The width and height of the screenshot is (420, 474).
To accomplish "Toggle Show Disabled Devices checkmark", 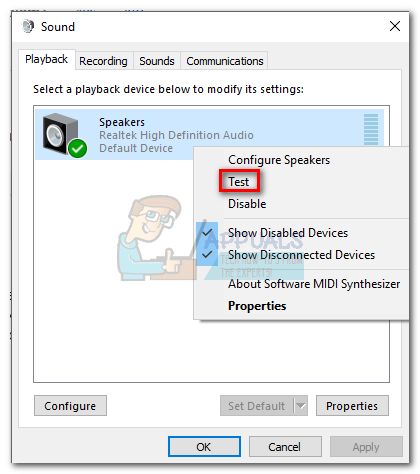I will (x=207, y=233).
